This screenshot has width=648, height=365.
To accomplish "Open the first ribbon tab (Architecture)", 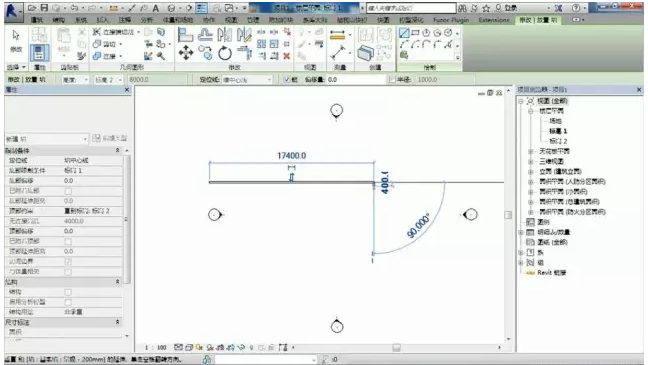I will click(x=37, y=20).
